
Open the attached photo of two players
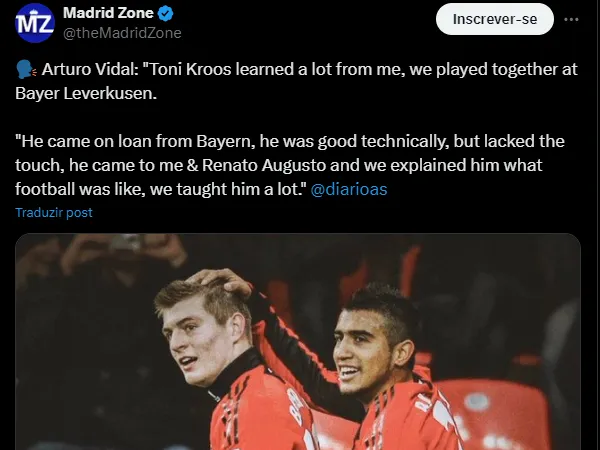pyautogui.click(x=298, y=342)
